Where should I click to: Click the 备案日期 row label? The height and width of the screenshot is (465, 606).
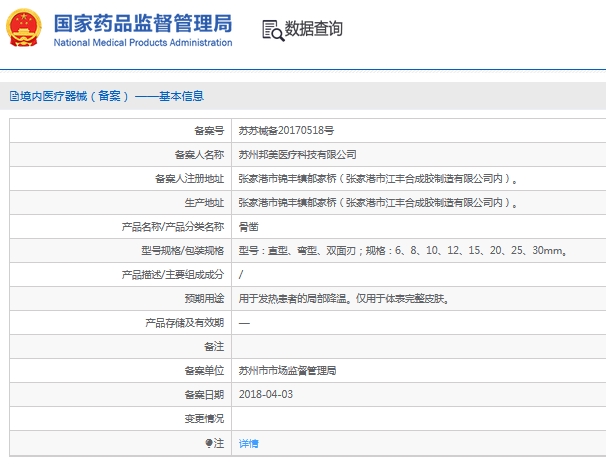point(204,394)
